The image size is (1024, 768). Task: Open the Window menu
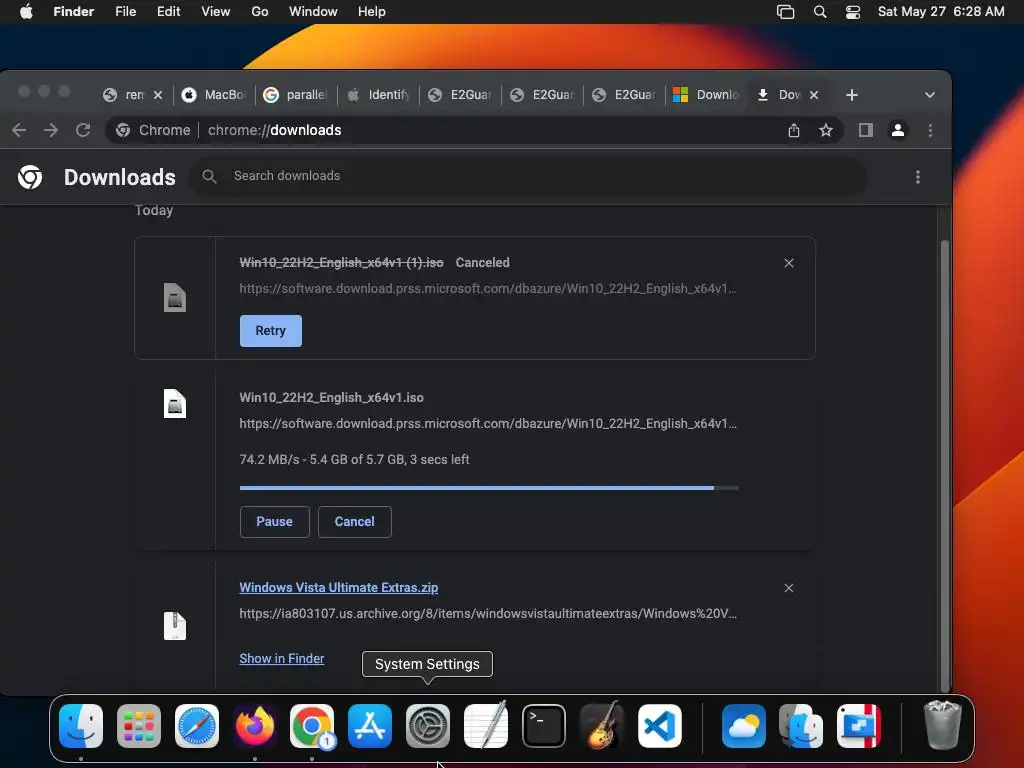point(313,12)
